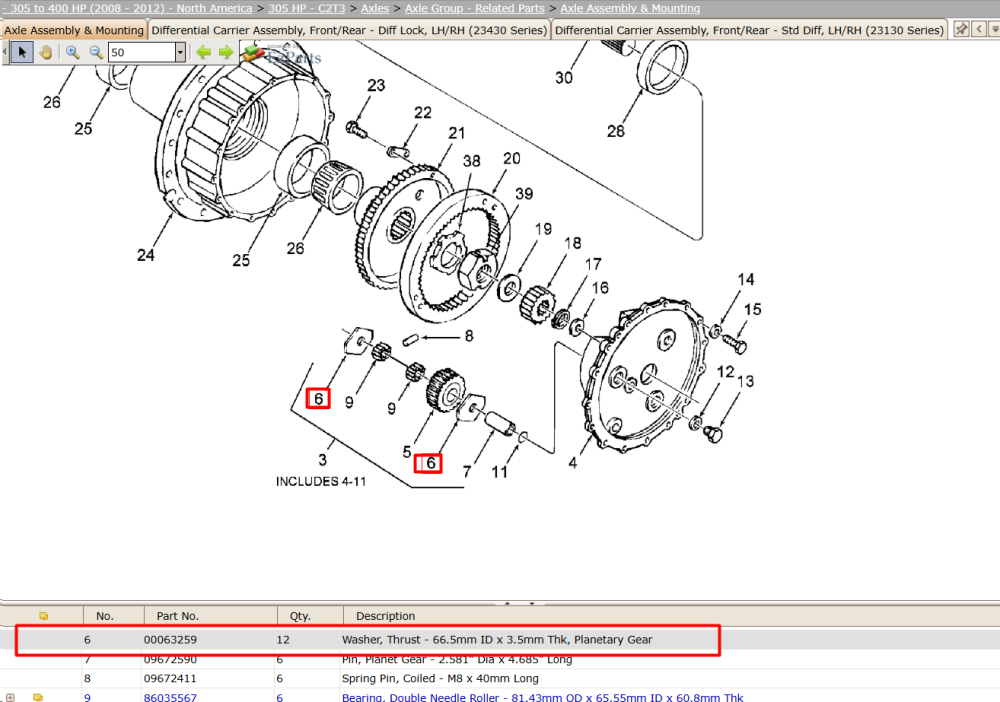This screenshot has height=702, width=1000.
Task: Select the pointer arrow tool
Action: pyautogui.click(x=22, y=52)
